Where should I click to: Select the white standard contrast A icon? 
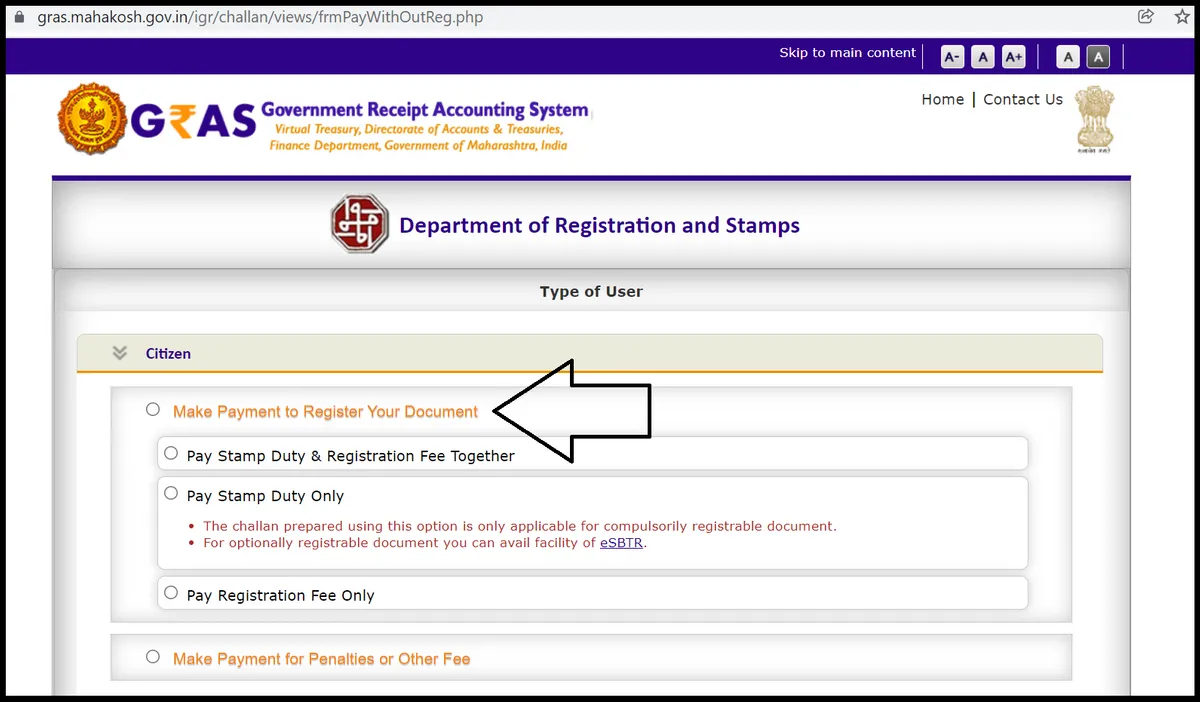pos(1068,57)
